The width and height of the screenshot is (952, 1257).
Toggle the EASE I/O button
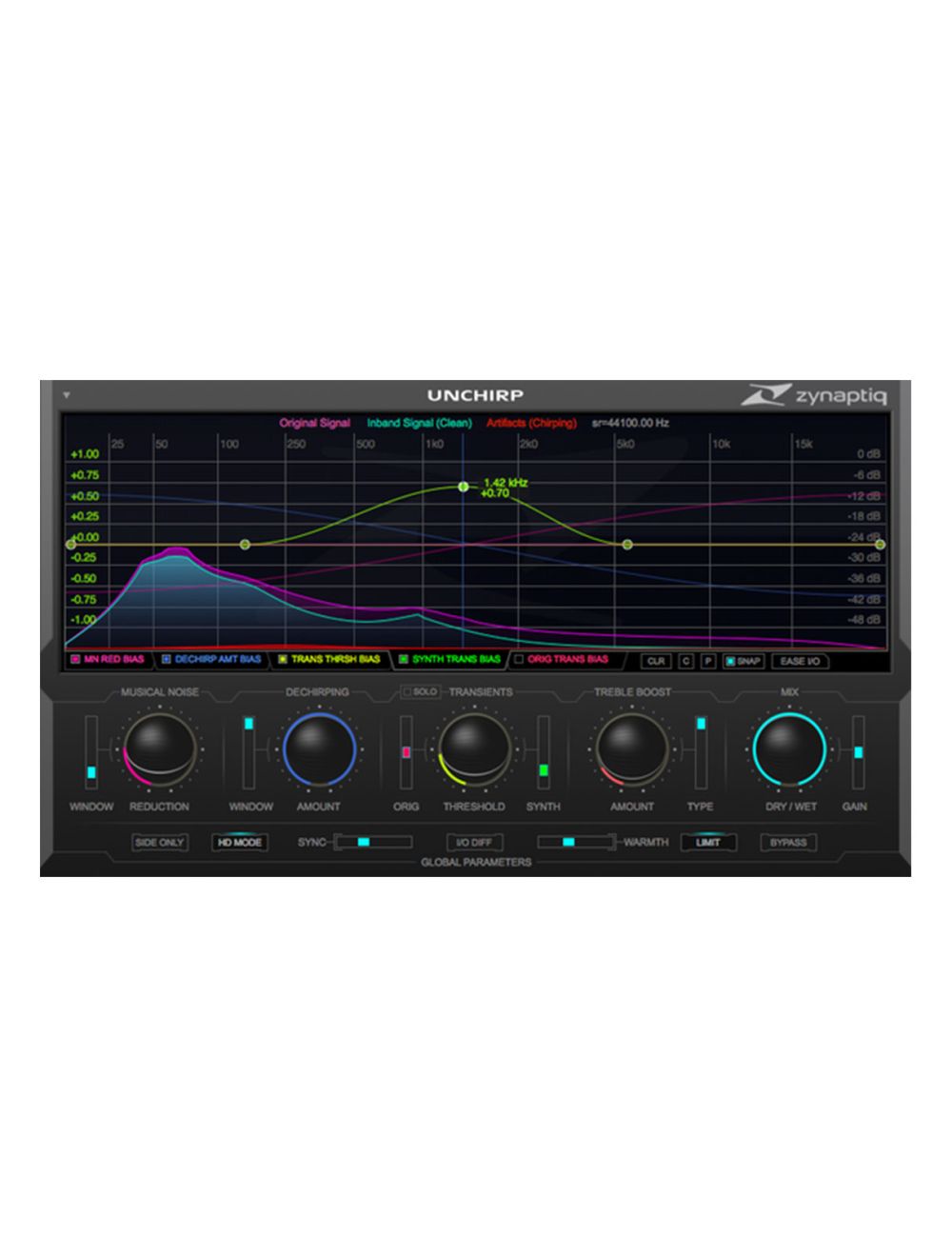pos(800,661)
